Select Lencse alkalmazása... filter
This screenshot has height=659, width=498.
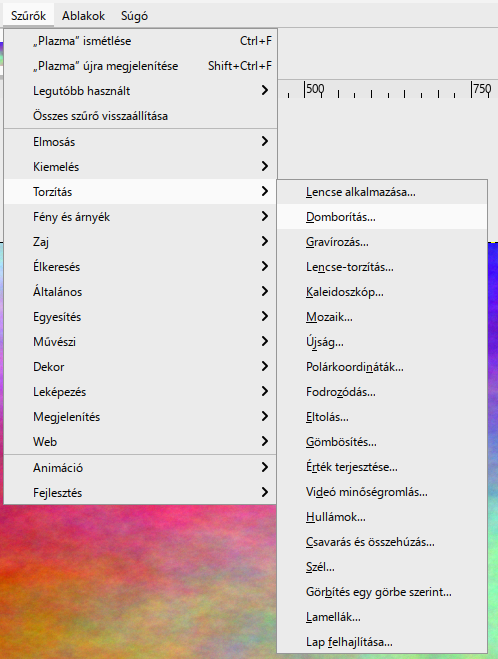382,192
